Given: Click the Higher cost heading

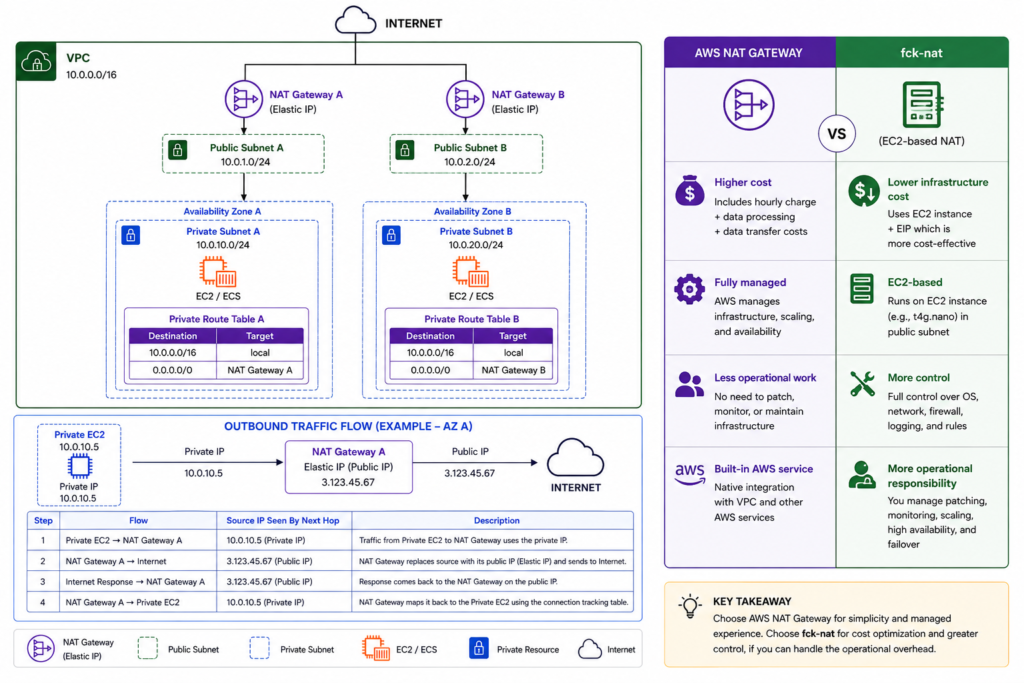Looking at the screenshot, I should coord(743,182).
